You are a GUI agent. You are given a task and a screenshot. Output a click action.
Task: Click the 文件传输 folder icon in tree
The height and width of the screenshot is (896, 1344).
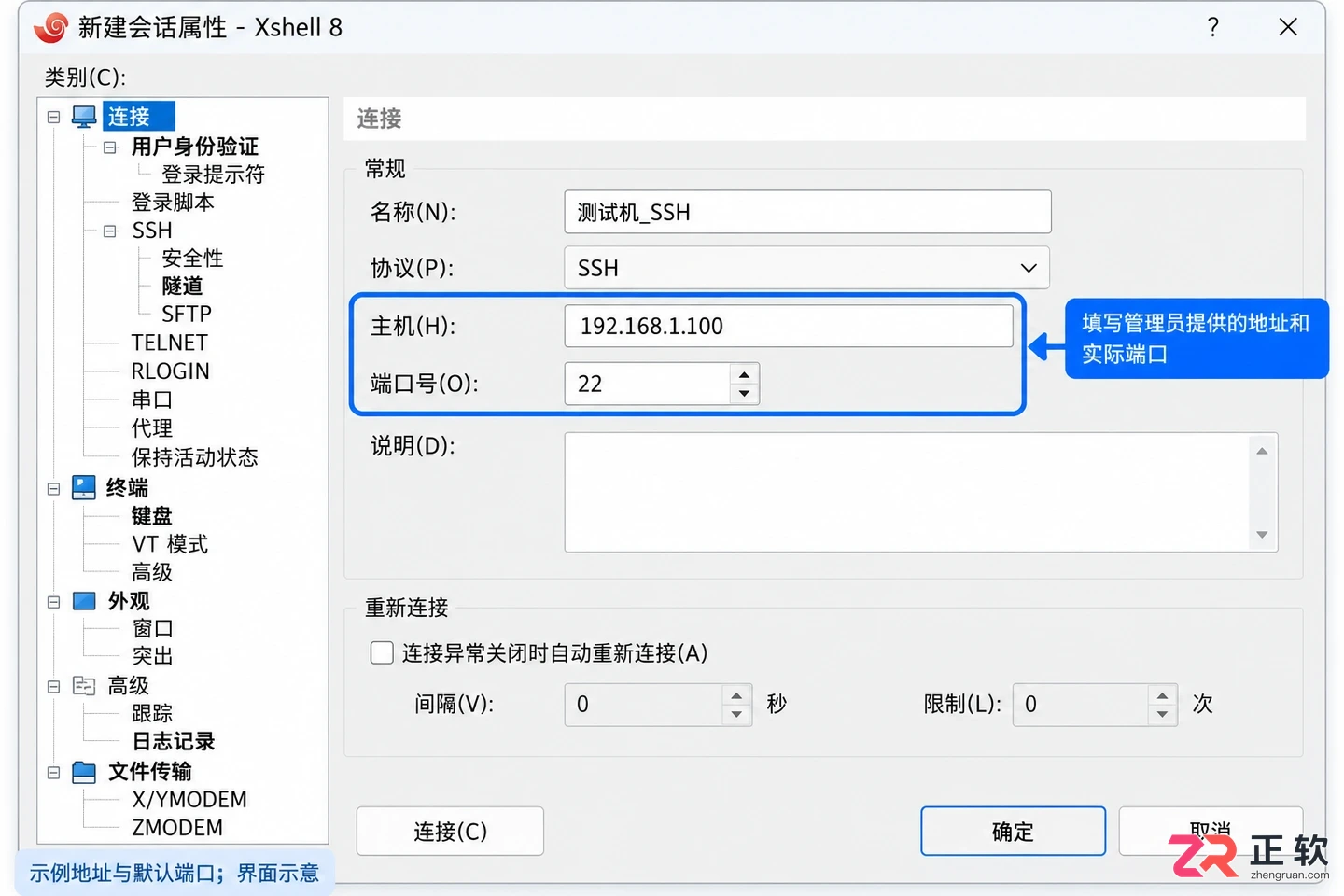coord(84,772)
